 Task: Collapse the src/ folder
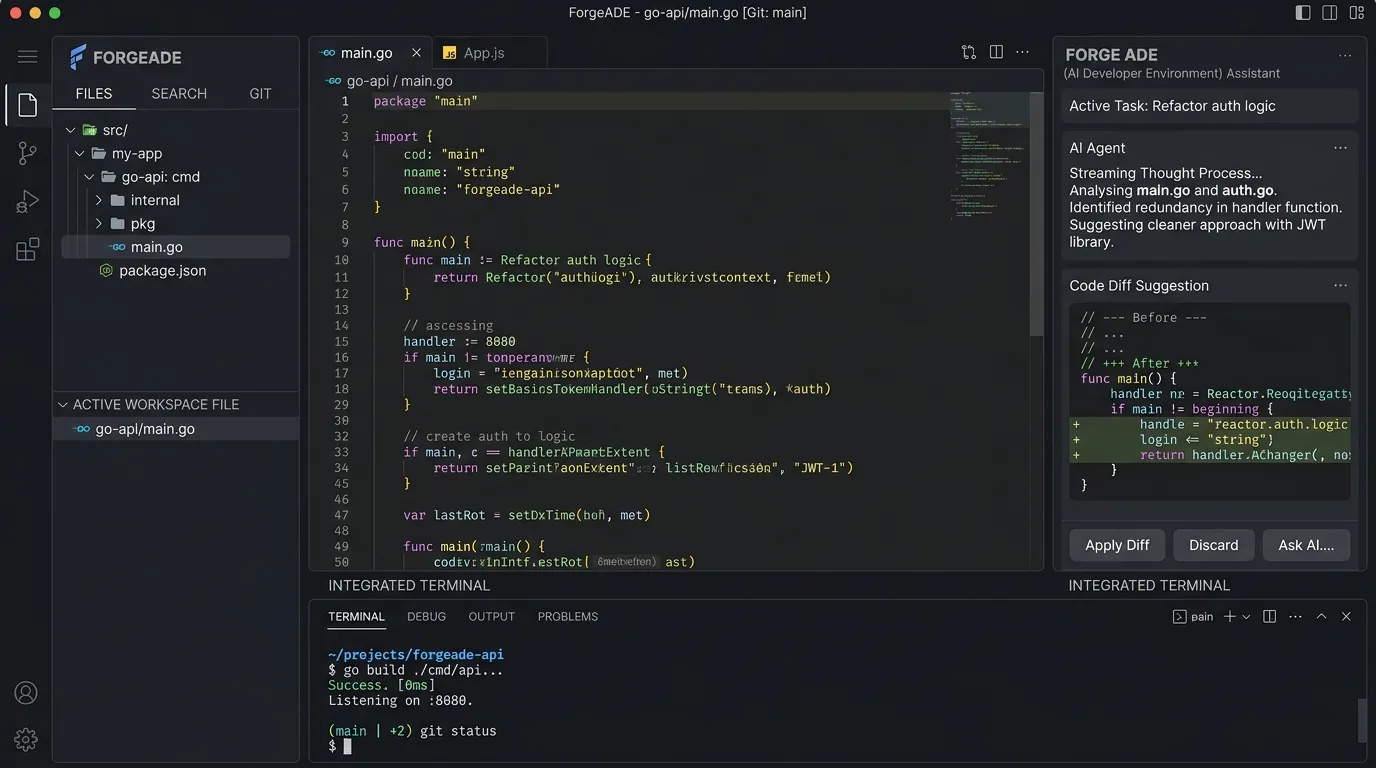click(x=70, y=130)
